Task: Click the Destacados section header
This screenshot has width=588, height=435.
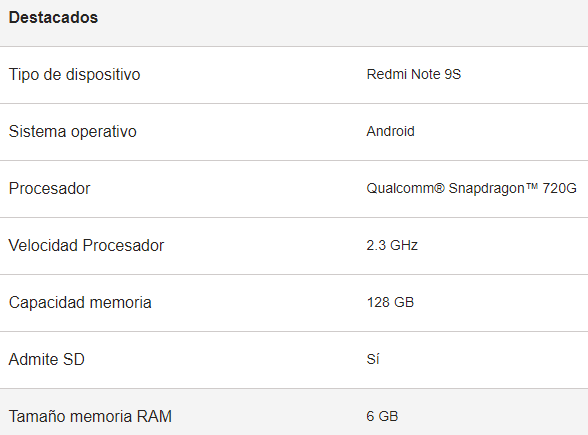Action: 53,18
